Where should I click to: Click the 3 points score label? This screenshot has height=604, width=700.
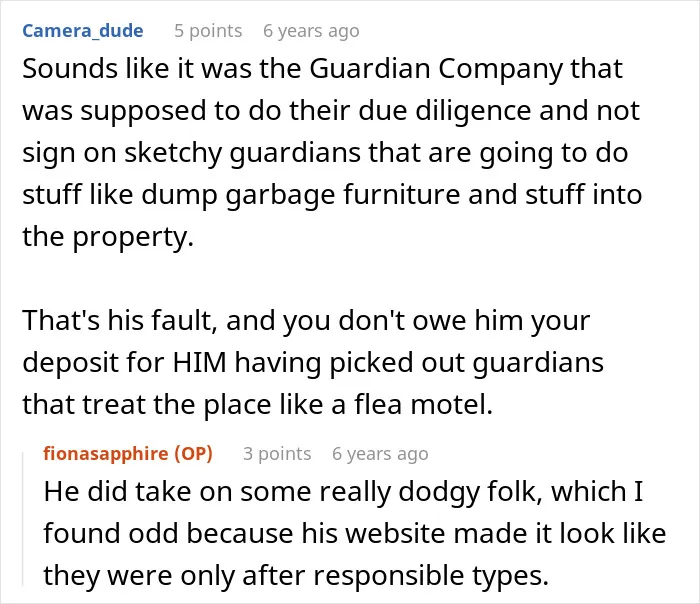pyautogui.click(x=277, y=454)
